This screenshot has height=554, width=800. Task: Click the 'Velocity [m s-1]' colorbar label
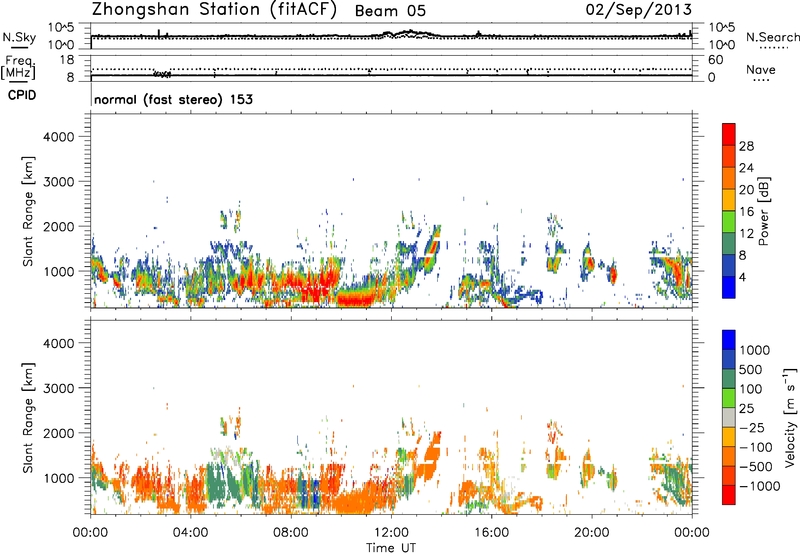click(x=790, y=417)
